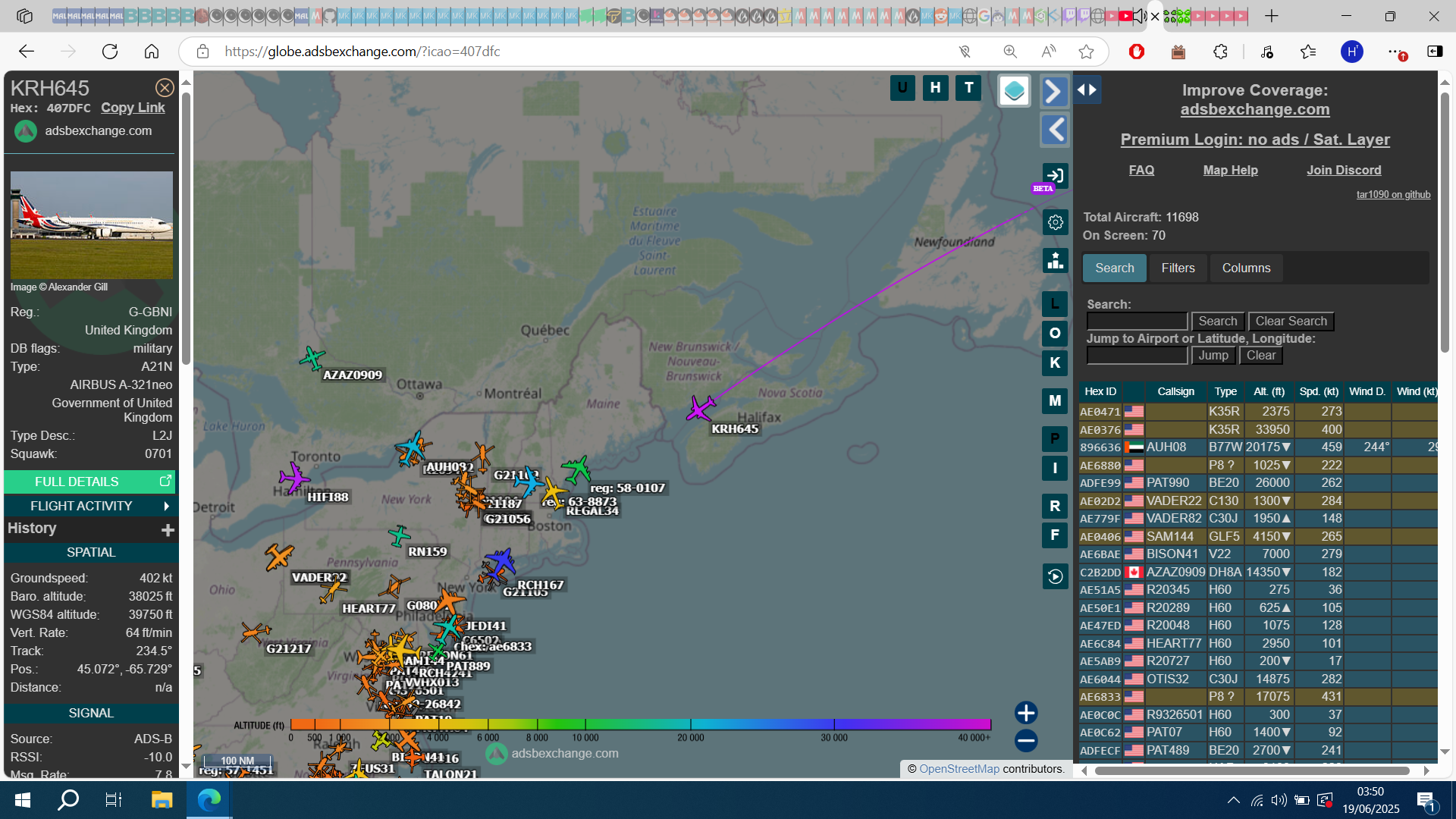Screen dimensions: 1456x819
Task: Open the map layer selector icon
Action: pos(1014,91)
